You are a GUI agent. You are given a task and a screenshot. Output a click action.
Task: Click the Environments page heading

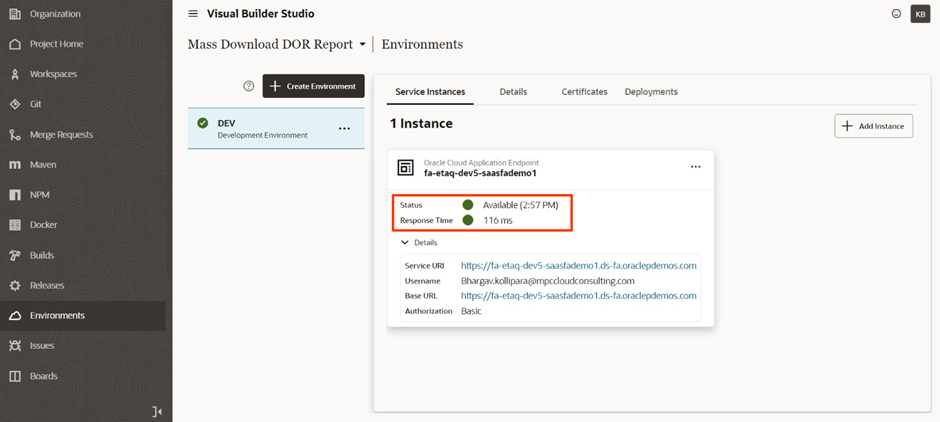(x=422, y=44)
